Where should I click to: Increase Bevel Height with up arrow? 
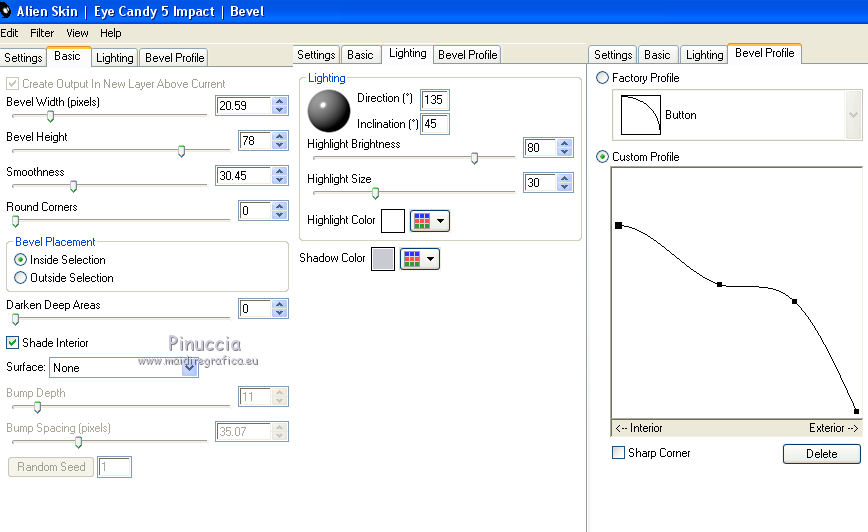pyautogui.click(x=280, y=136)
